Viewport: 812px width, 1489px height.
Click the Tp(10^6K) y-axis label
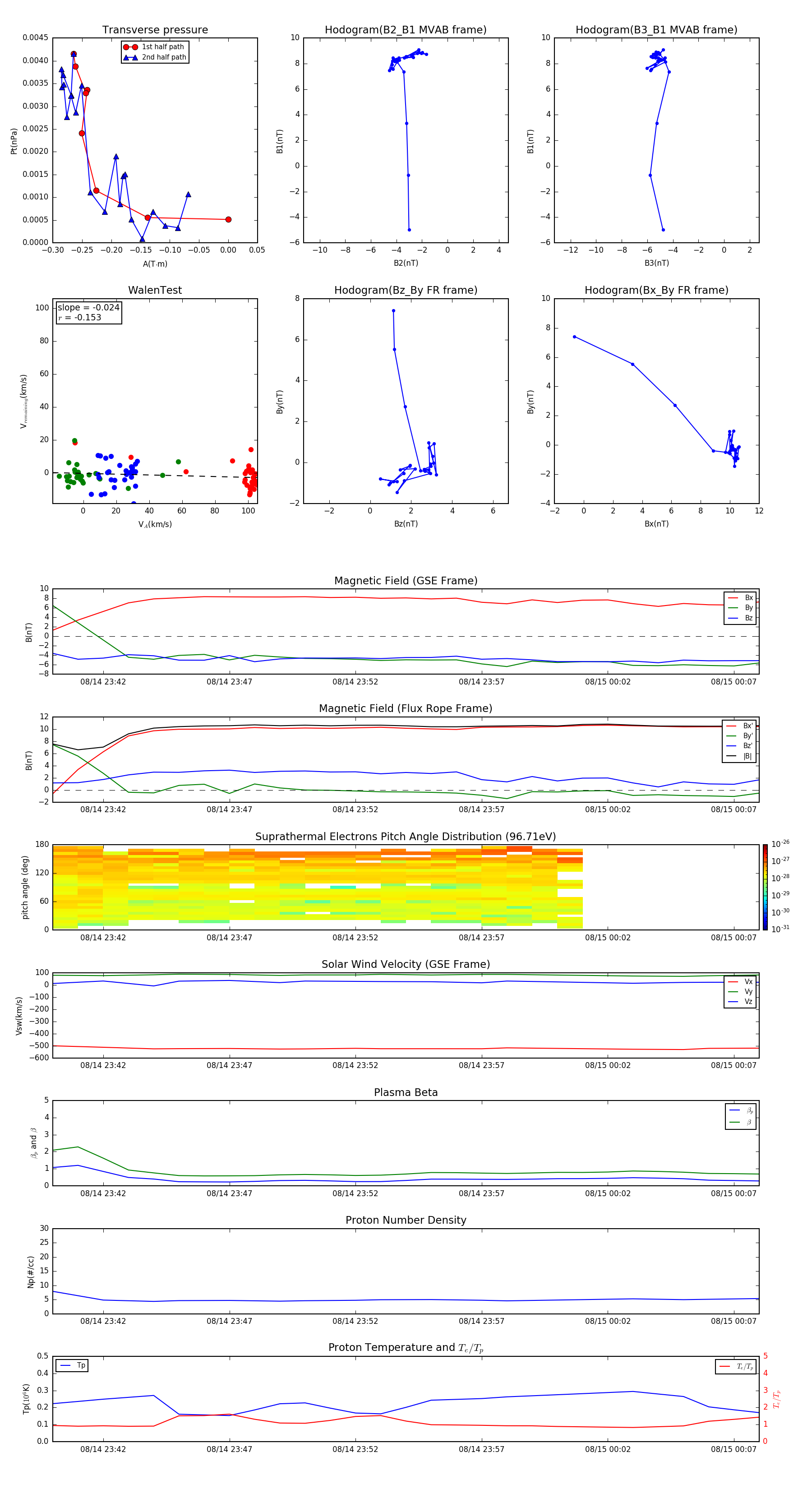coord(26,1399)
